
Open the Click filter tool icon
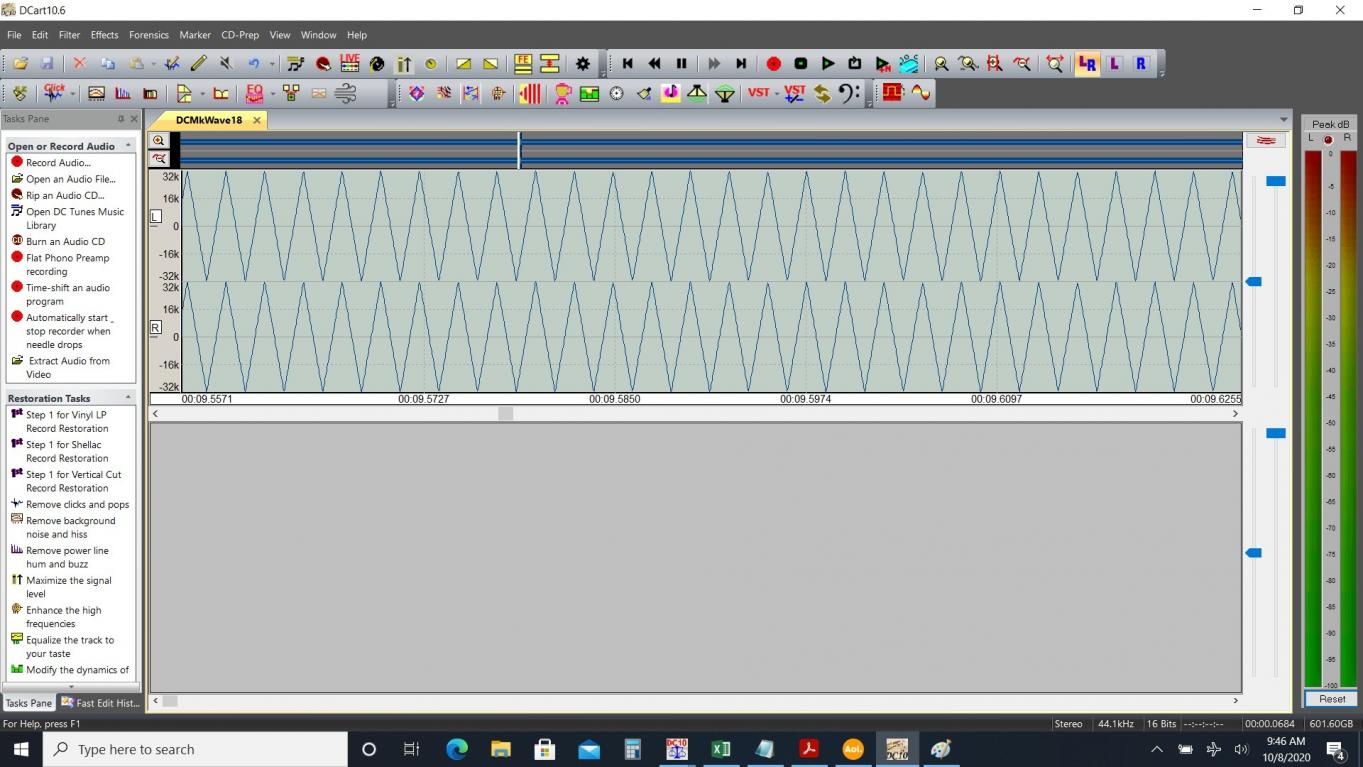pyautogui.click(x=54, y=93)
